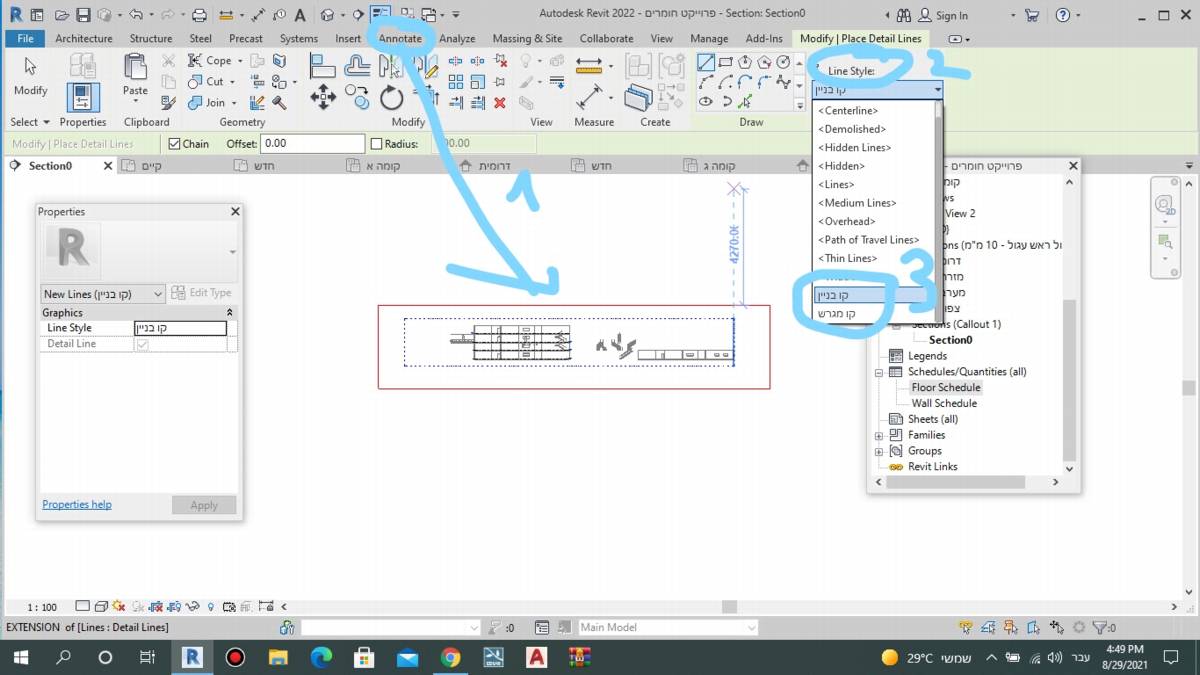Switch to the Massing & Site tab
This screenshot has width=1200, height=675.
click(527, 38)
